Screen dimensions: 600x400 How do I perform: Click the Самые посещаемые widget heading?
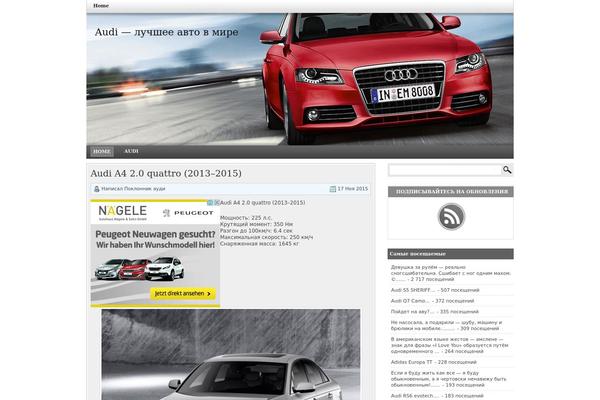(x=451, y=254)
